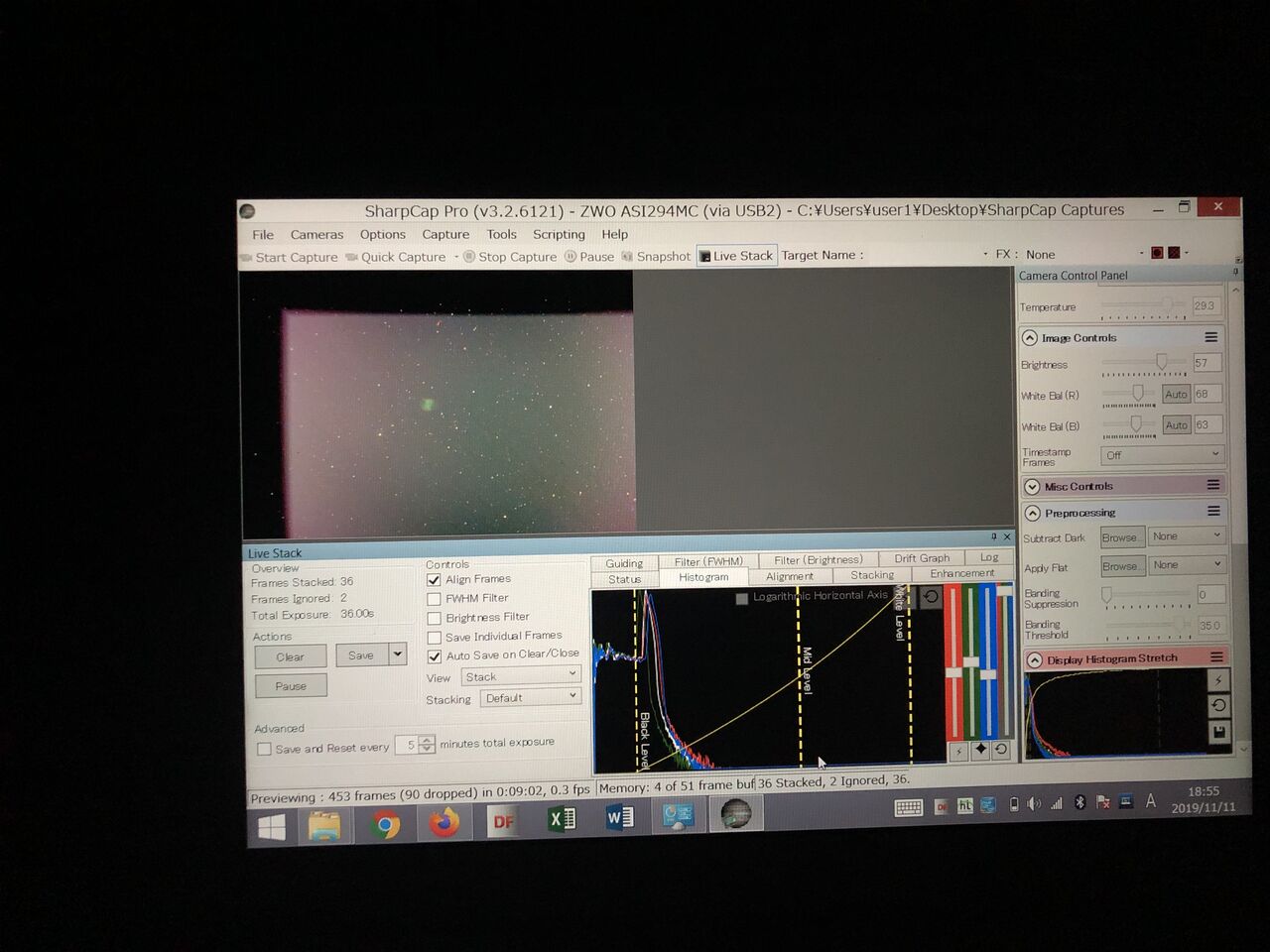Image resolution: width=1270 pixels, height=952 pixels.
Task: Open the Preprocessing hamburger menu
Action: click(x=1212, y=512)
